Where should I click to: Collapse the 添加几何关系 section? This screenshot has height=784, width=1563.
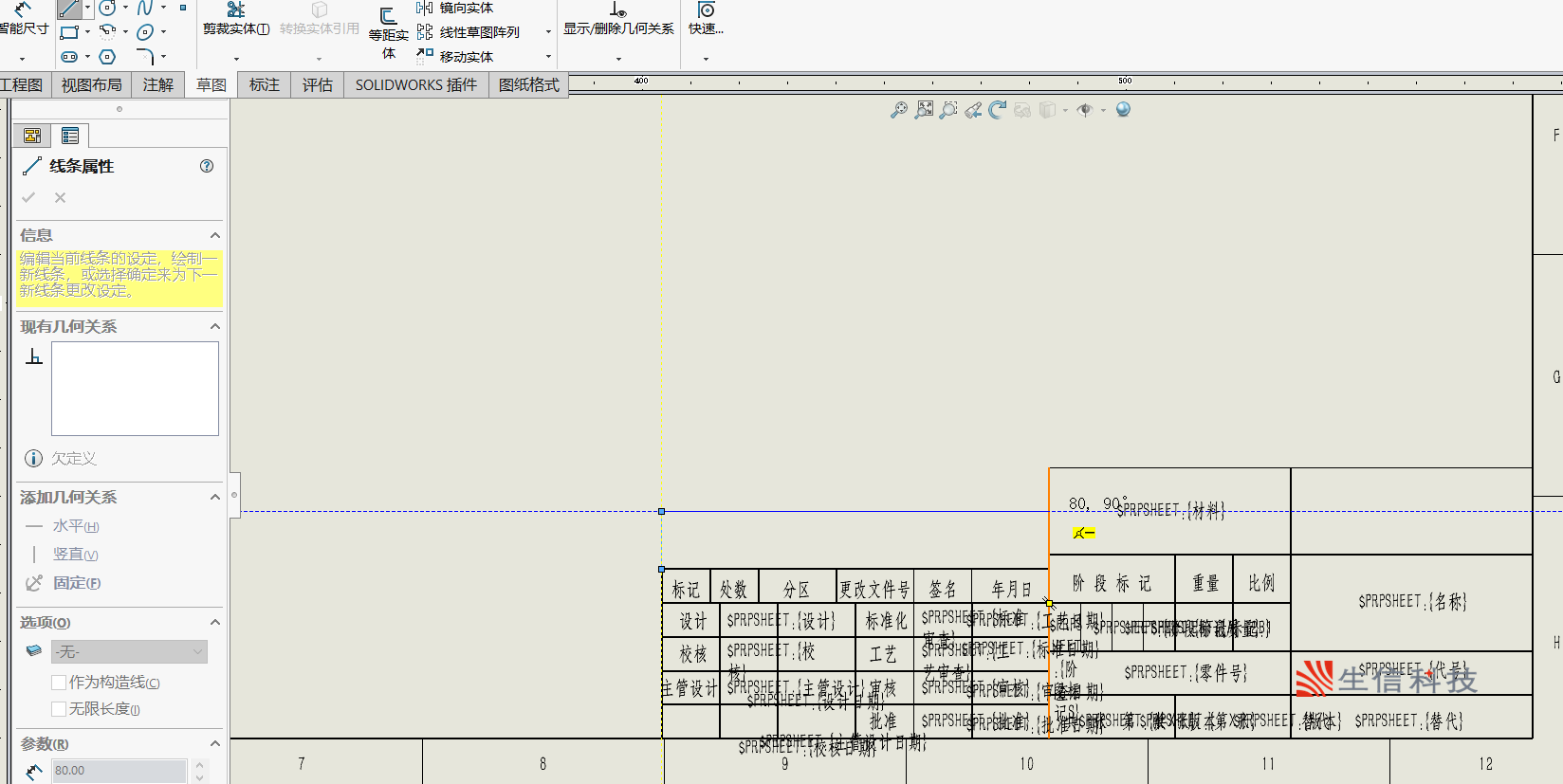click(x=214, y=497)
